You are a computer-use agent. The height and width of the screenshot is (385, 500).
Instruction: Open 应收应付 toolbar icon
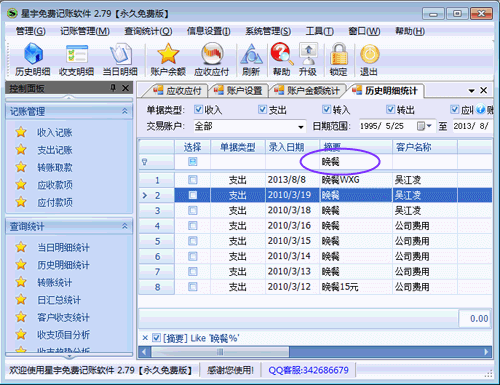click(x=212, y=59)
